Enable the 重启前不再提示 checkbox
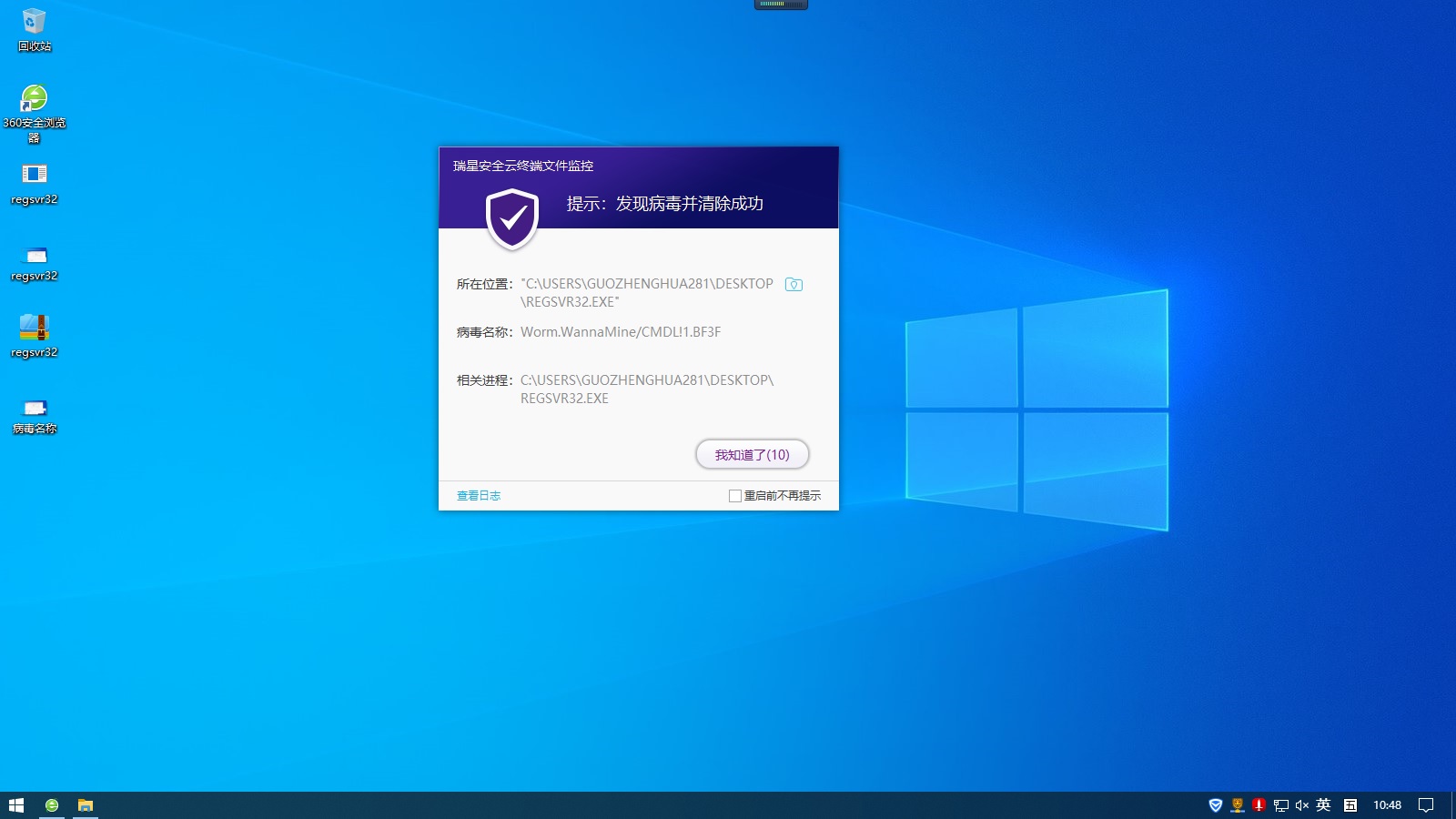The height and width of the screenshot is (819, 1456). coord(734,496)
